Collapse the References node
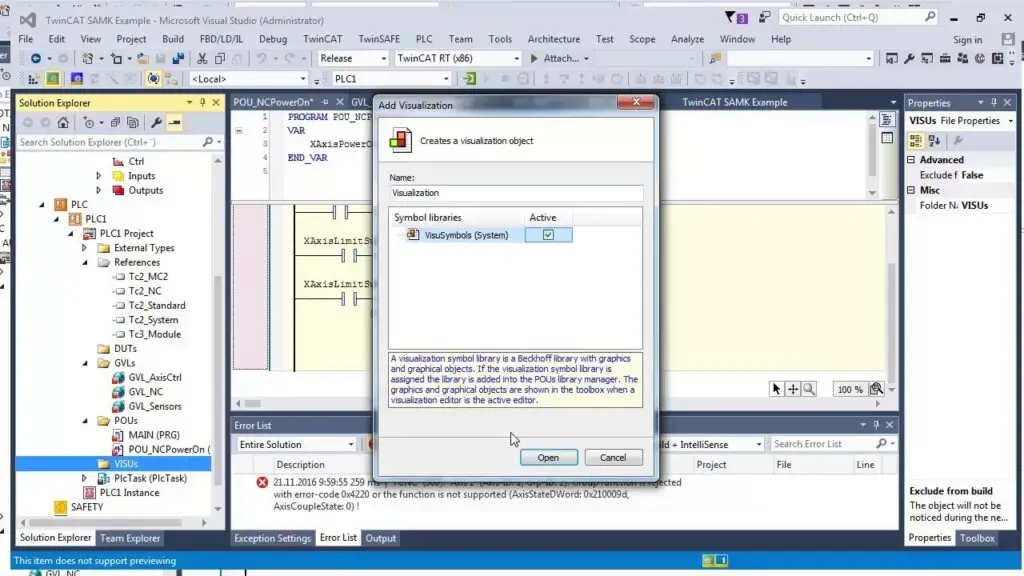This screenshot has height=576, width=1024. (85, 263)
